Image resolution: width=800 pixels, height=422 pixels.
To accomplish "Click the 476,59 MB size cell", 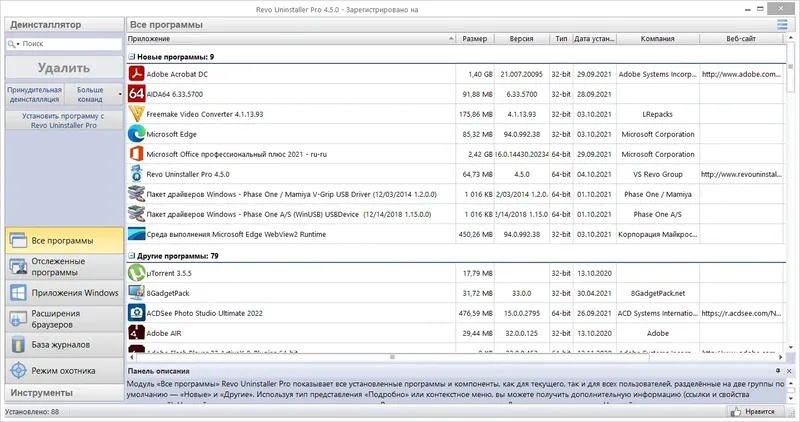I will click(x=476, y=313).
